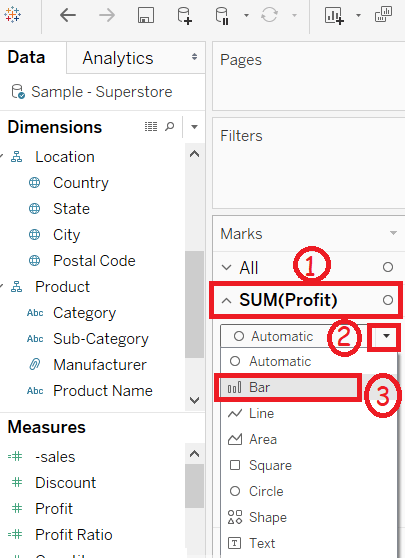
Task: Click the Profit measure field
Action: [54, 509]
